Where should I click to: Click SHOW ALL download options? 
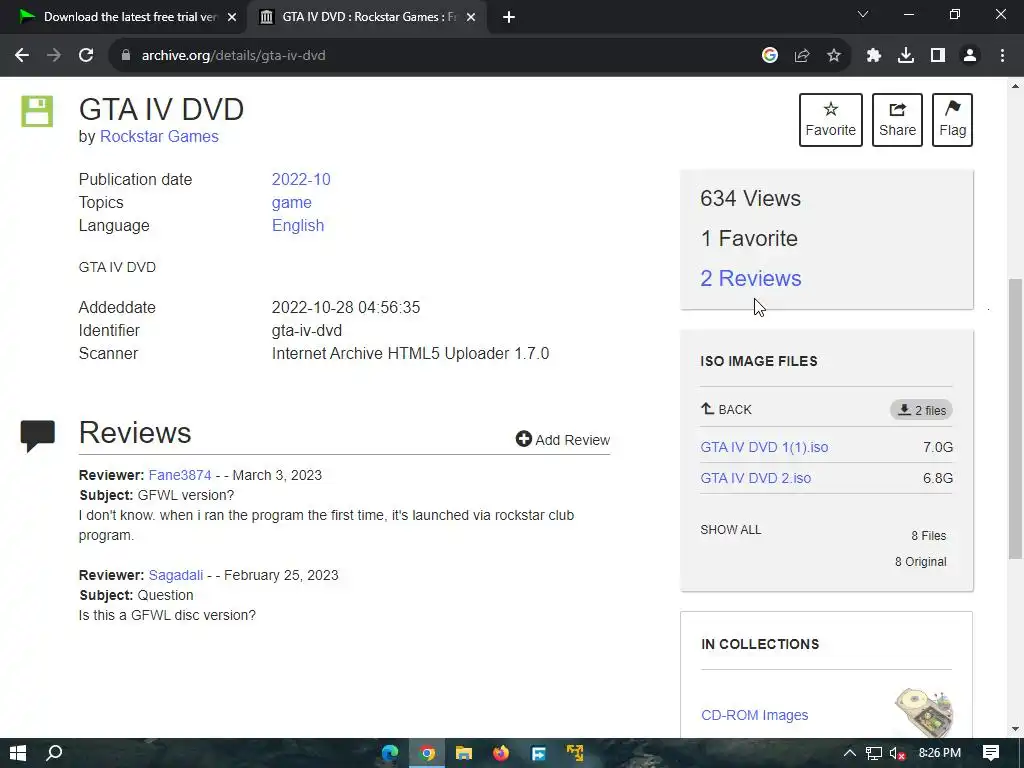[x=731, y=530]
